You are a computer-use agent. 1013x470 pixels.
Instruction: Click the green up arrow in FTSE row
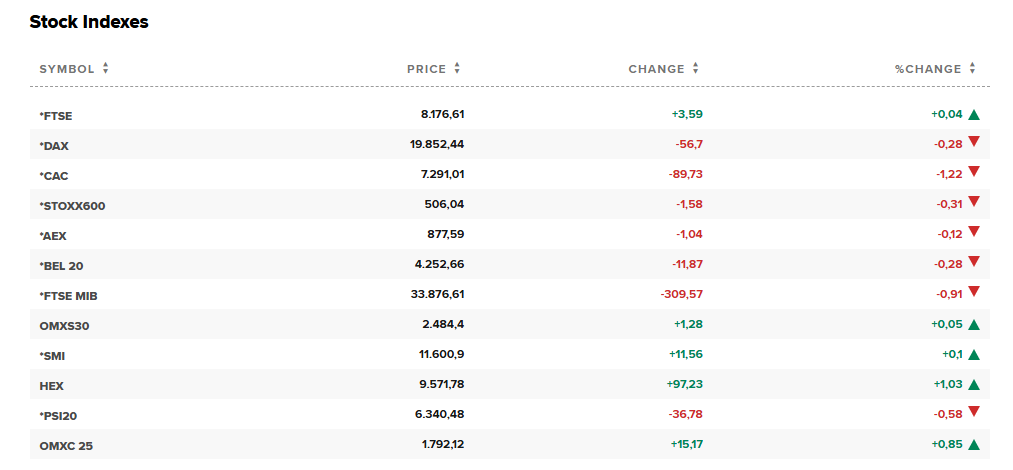point(974,115)
